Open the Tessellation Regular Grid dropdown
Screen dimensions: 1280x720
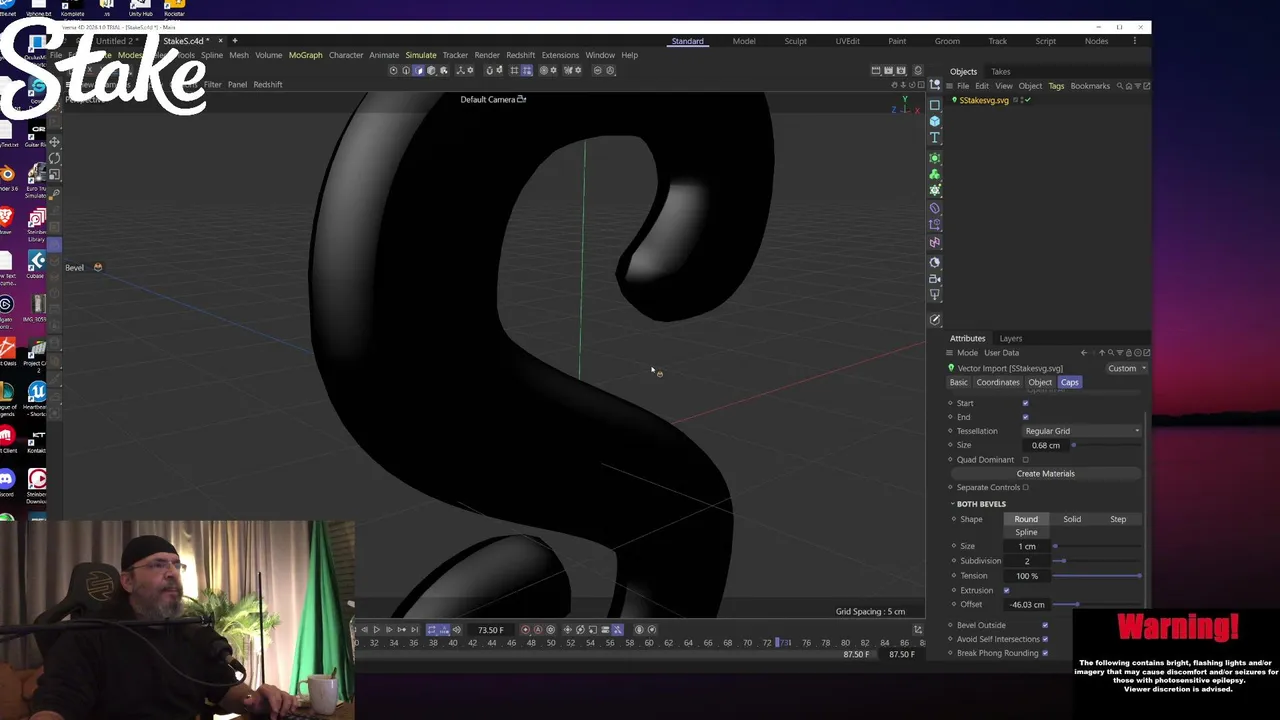(1082, 431)
